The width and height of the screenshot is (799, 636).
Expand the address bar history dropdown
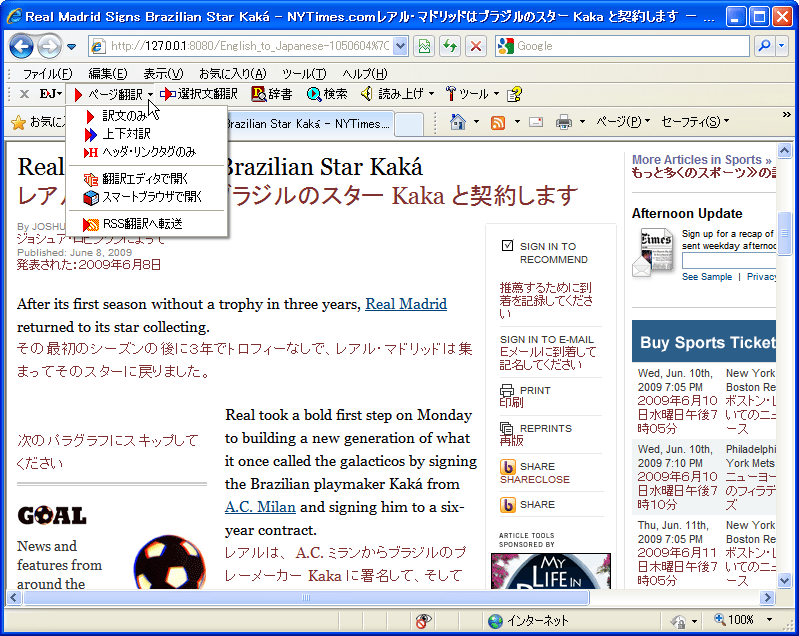pos(401,46)
